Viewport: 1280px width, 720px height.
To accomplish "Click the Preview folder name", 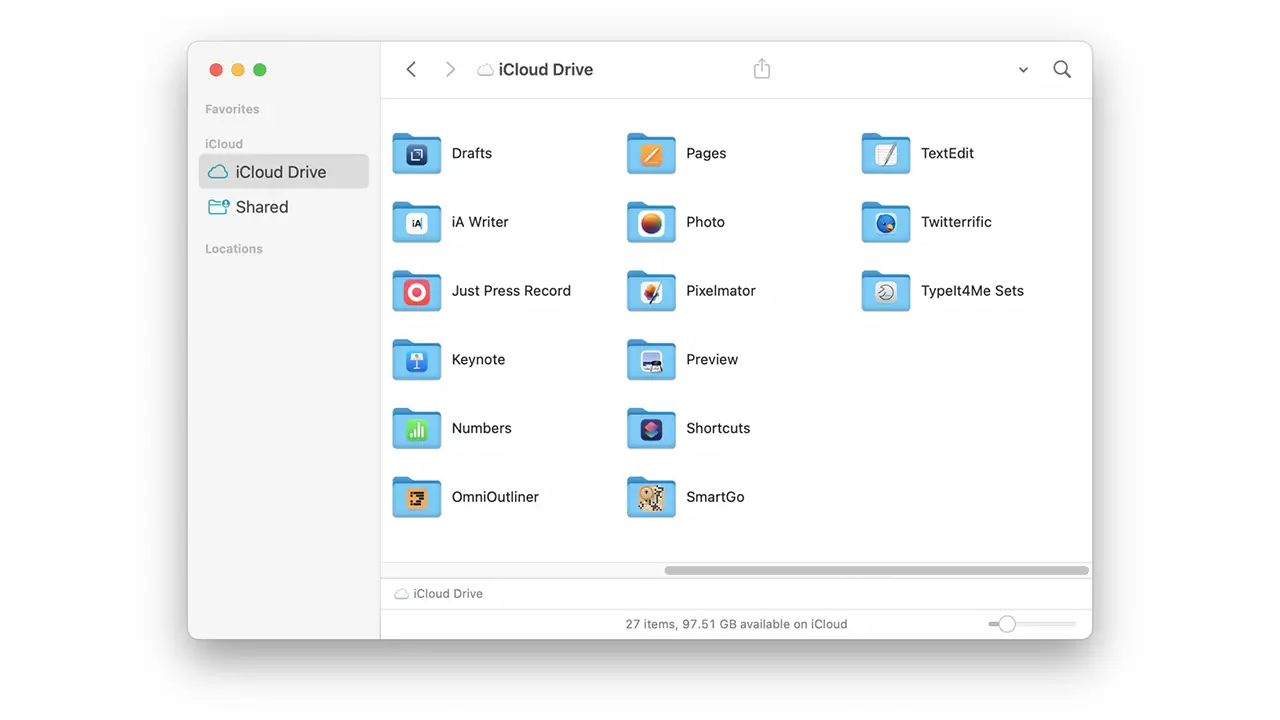I will tap(712, 360).
